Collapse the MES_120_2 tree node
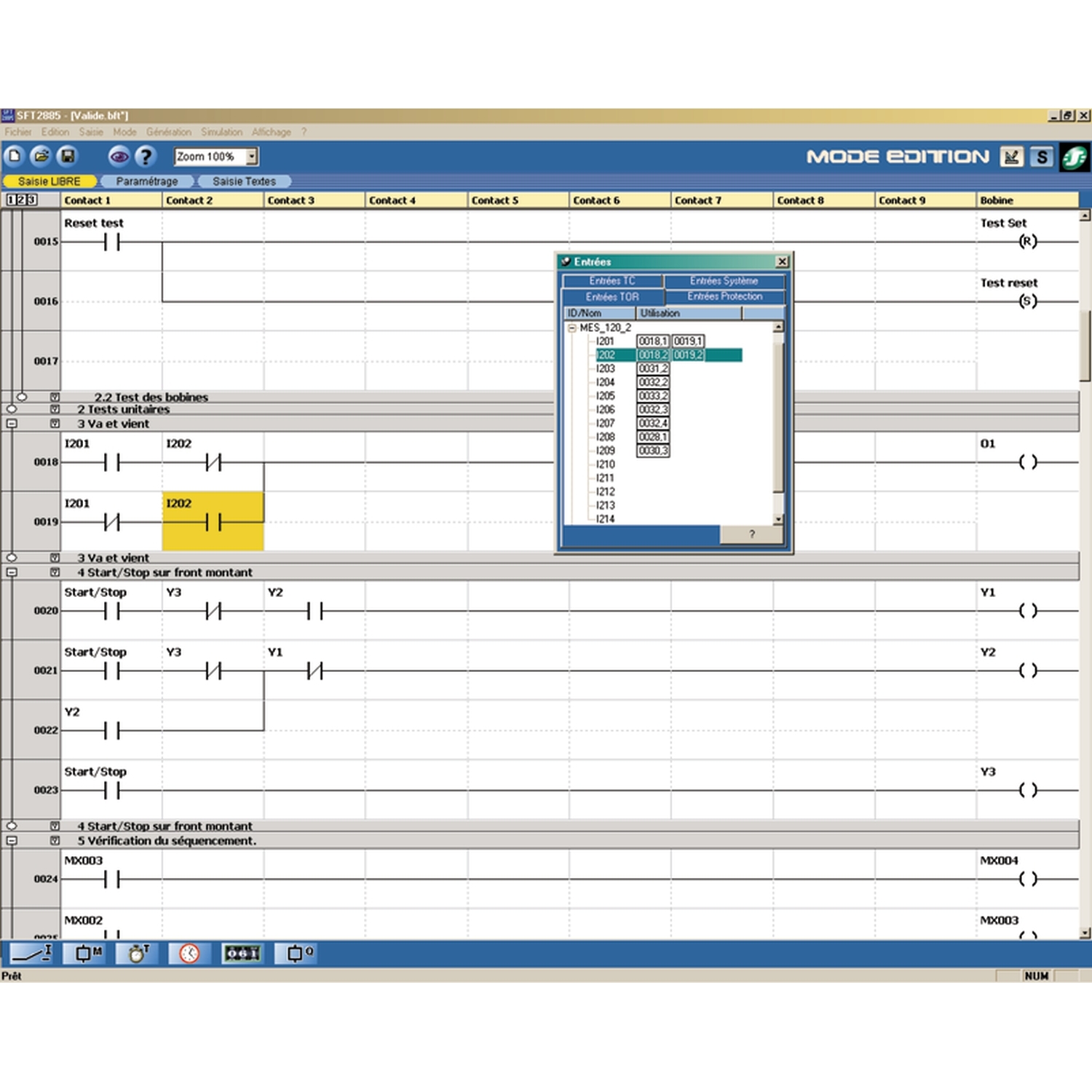 tap(572, 328)
